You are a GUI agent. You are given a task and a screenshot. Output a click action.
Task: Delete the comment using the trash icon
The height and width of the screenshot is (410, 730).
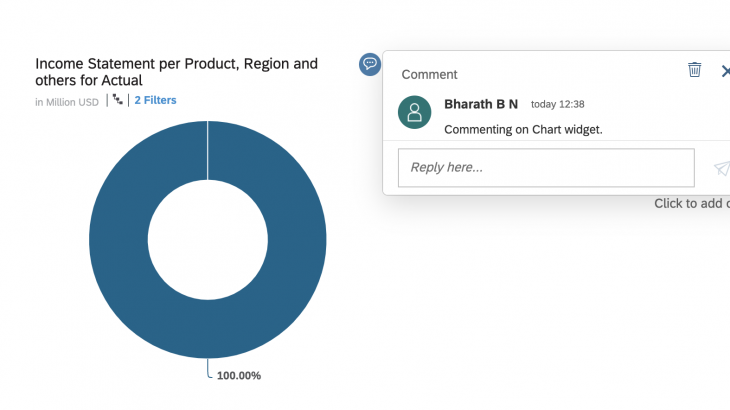694,70
